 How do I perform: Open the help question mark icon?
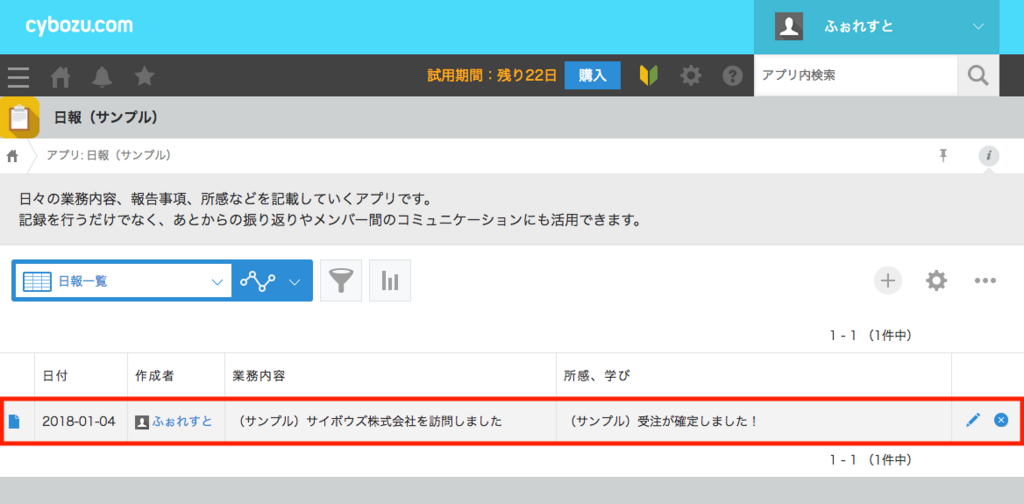coord(732,76)
